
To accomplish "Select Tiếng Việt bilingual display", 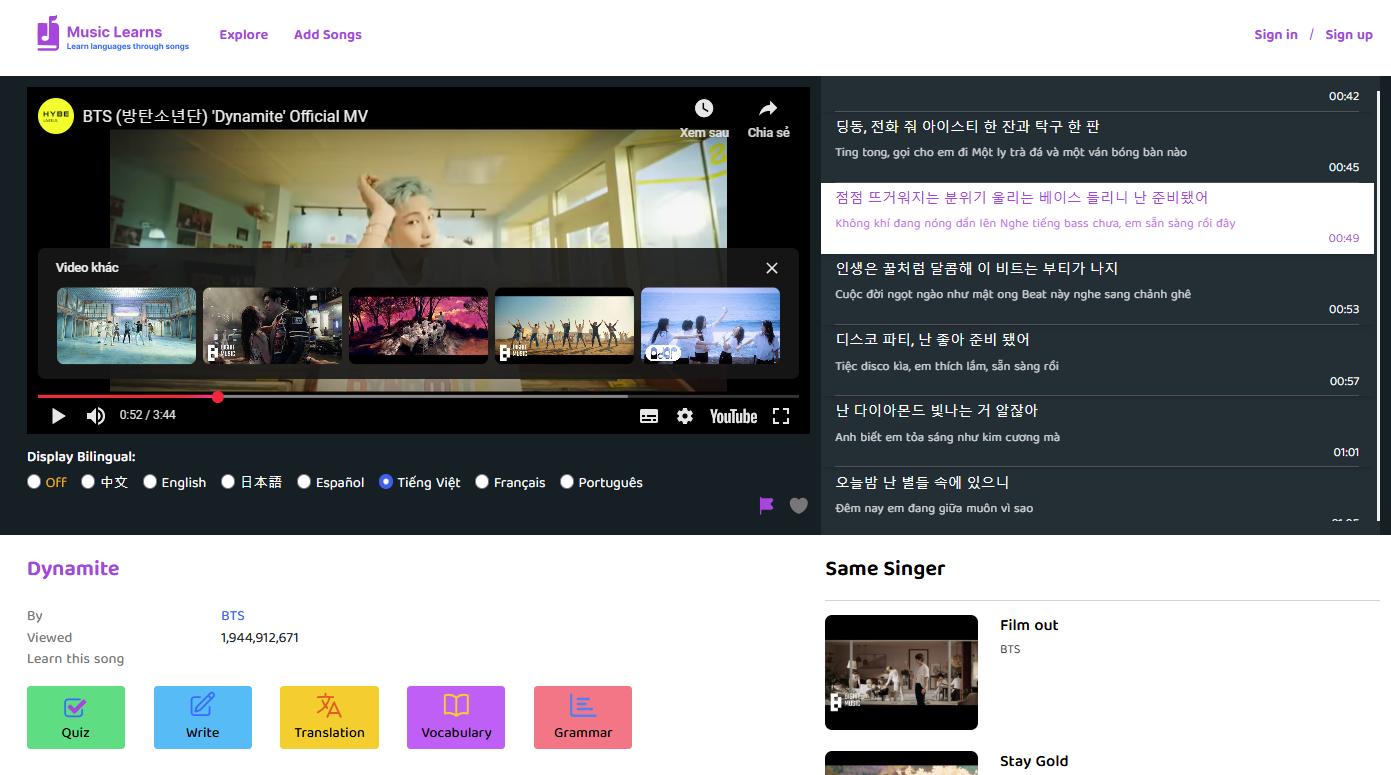I will pos(386,482).
